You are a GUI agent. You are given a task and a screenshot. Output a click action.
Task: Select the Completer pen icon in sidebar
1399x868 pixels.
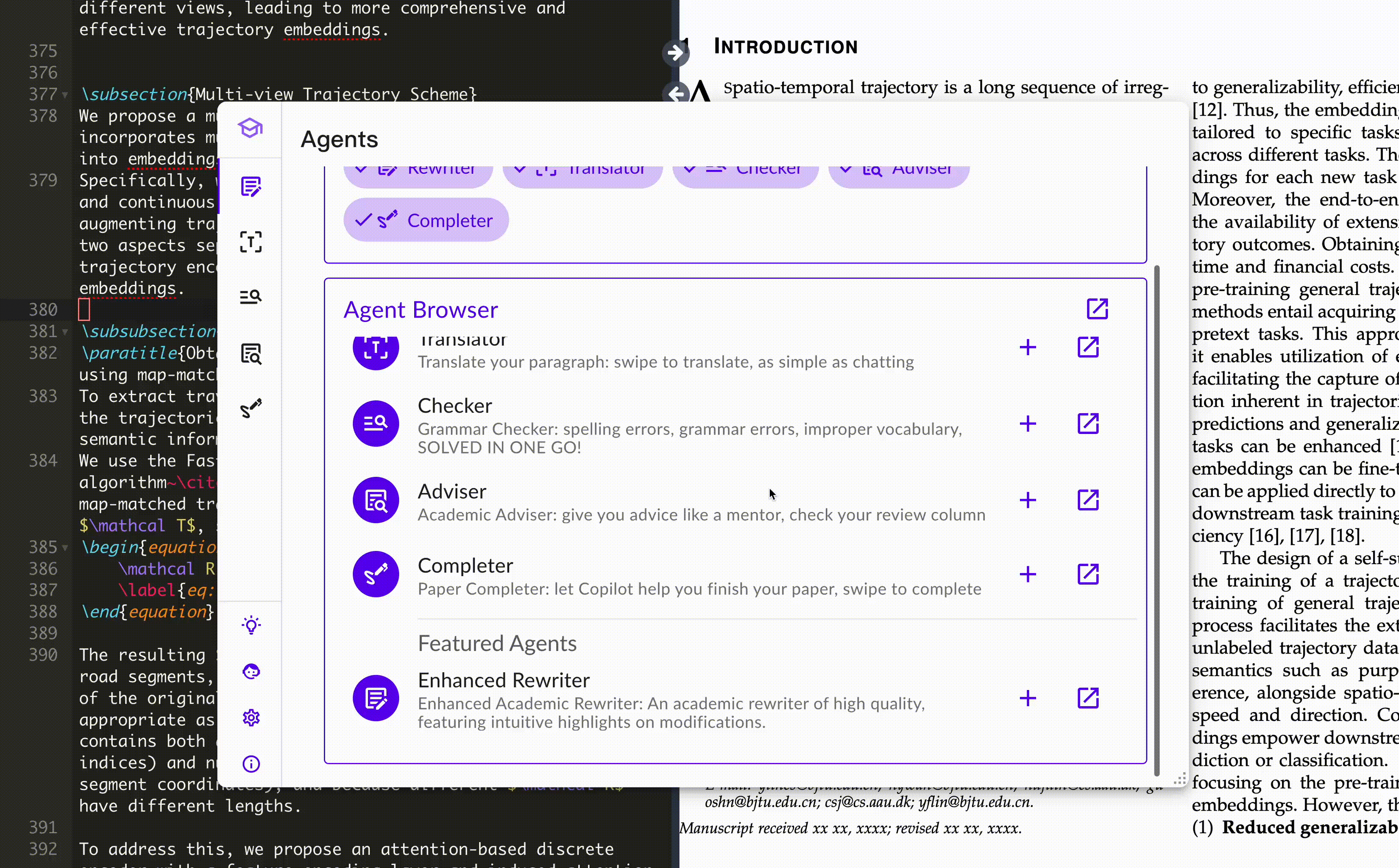click(251, 408)
